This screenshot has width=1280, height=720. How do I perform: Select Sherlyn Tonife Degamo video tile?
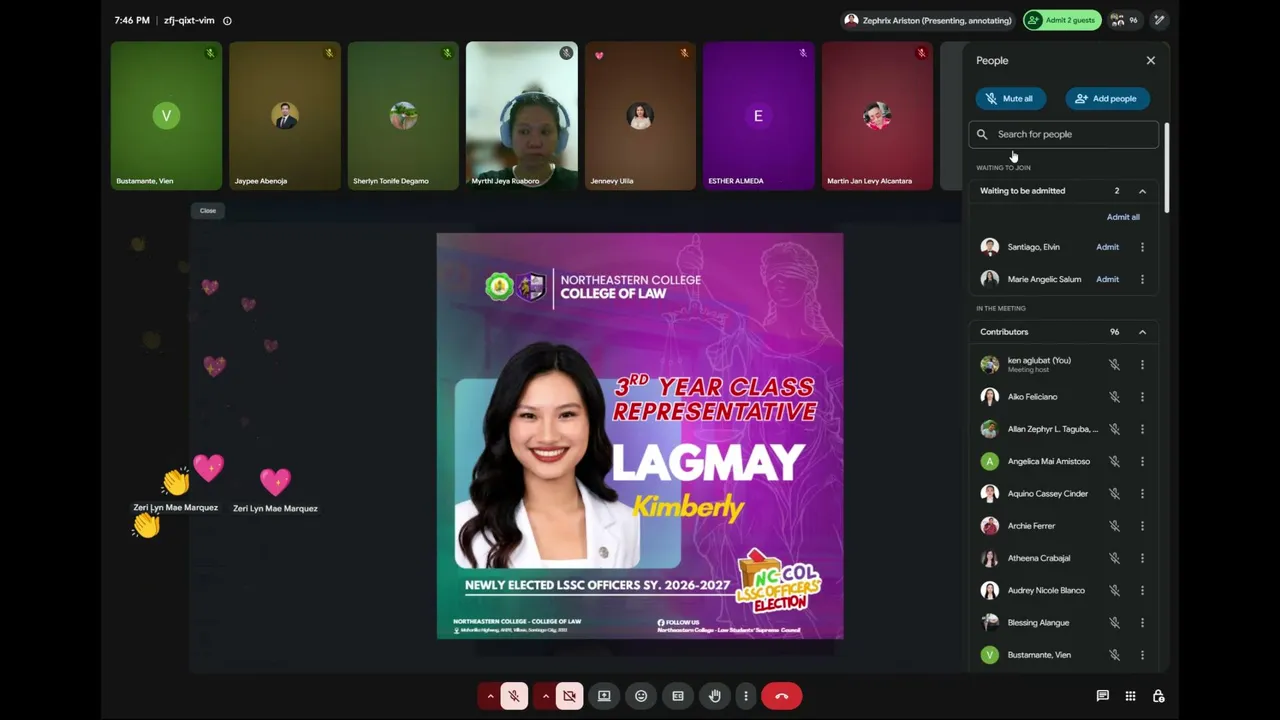403,115
